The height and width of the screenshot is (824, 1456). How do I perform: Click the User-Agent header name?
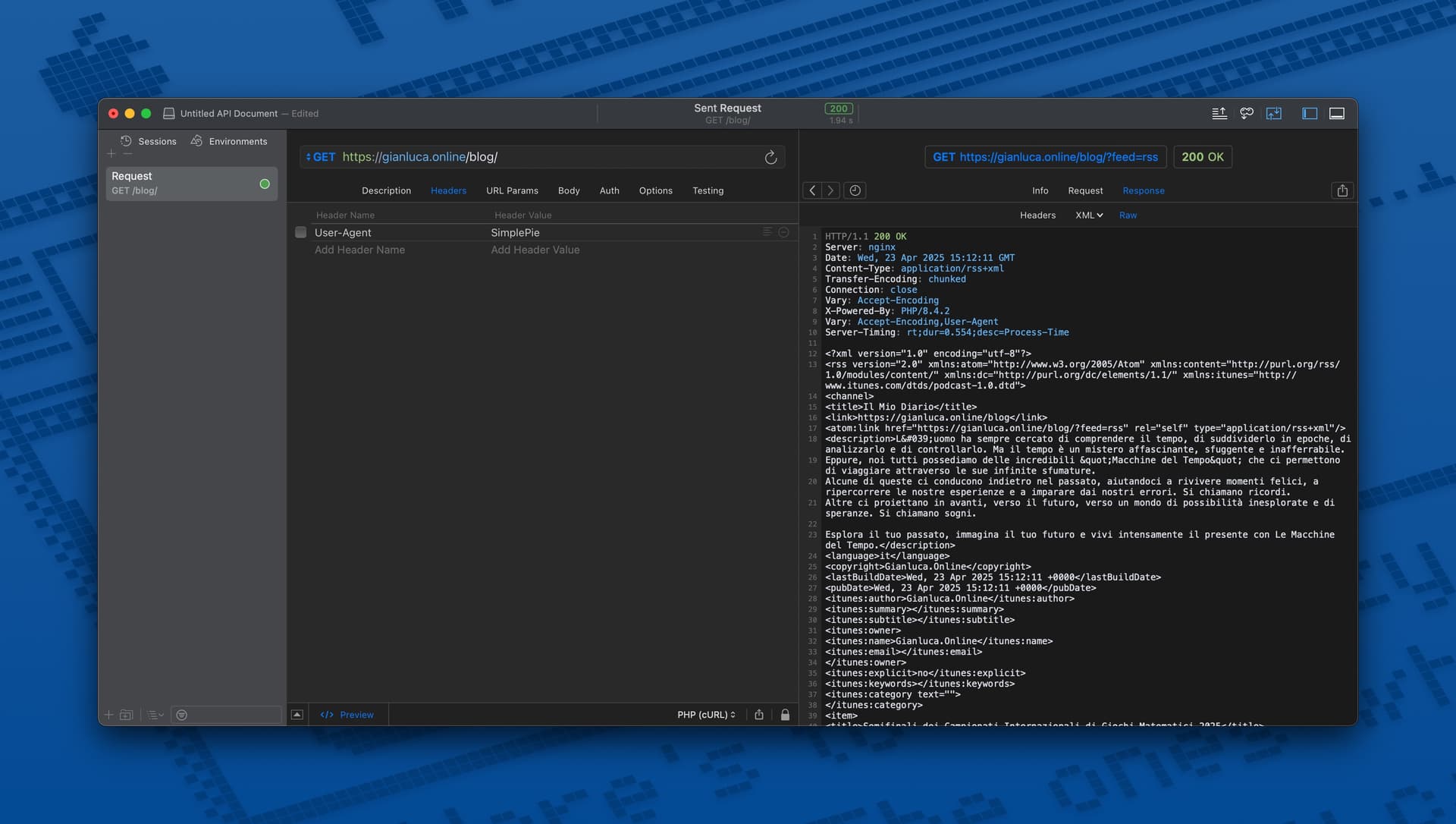tap(343, 233)
